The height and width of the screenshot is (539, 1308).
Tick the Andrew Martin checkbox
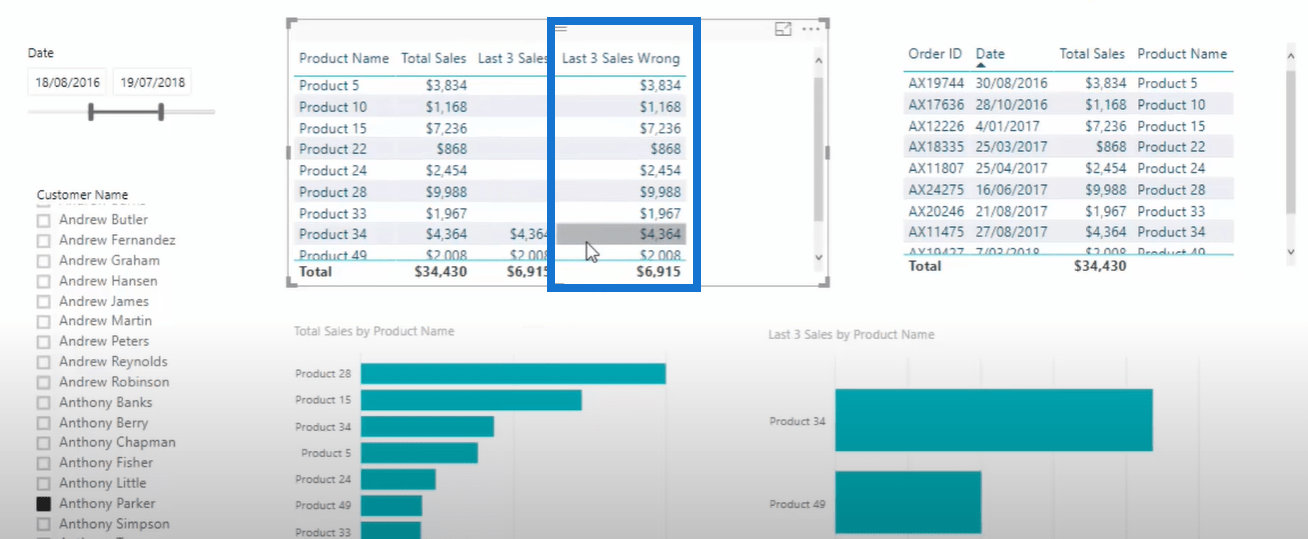coord(43,322)
